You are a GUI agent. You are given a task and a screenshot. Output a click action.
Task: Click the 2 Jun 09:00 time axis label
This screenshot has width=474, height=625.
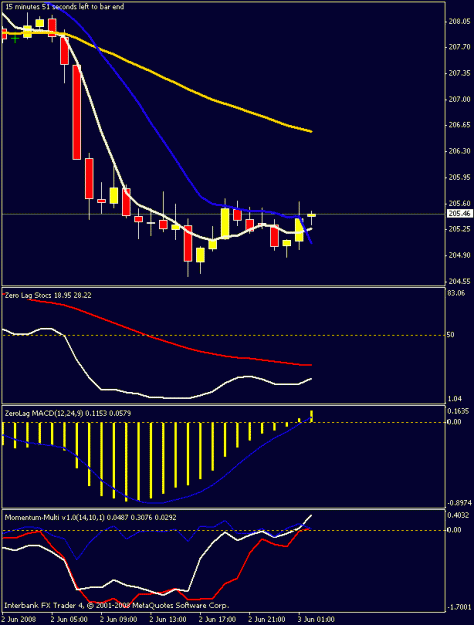[x=118, y=619]
